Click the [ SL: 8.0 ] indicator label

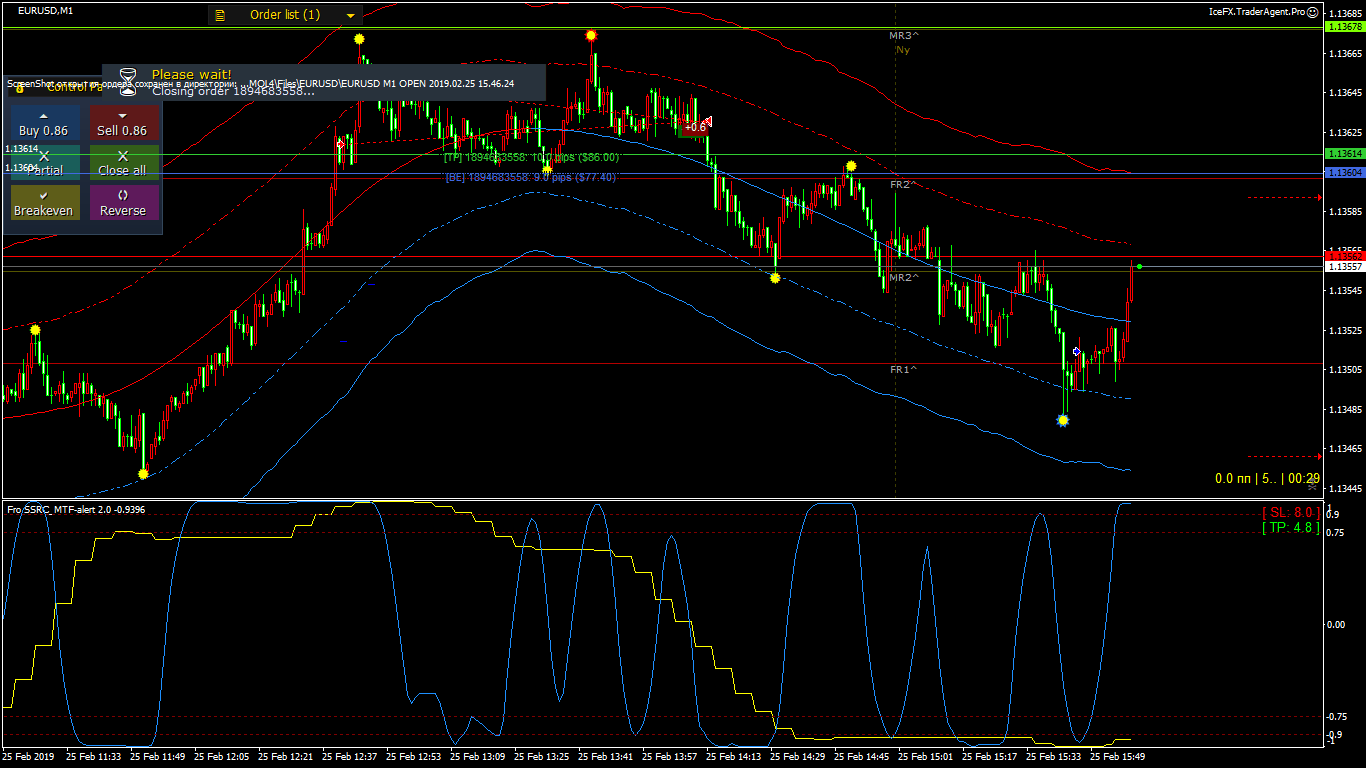click(x=1290, y=513)
